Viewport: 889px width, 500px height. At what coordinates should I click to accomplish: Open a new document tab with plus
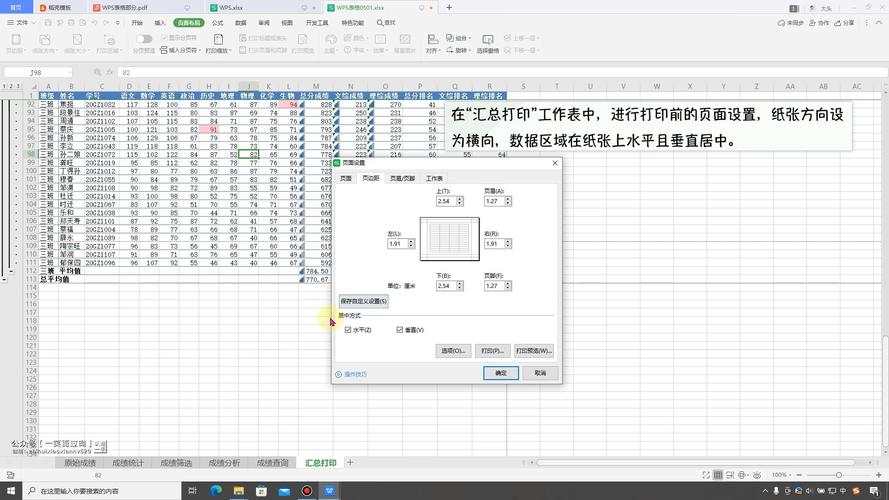coord(448,7)
